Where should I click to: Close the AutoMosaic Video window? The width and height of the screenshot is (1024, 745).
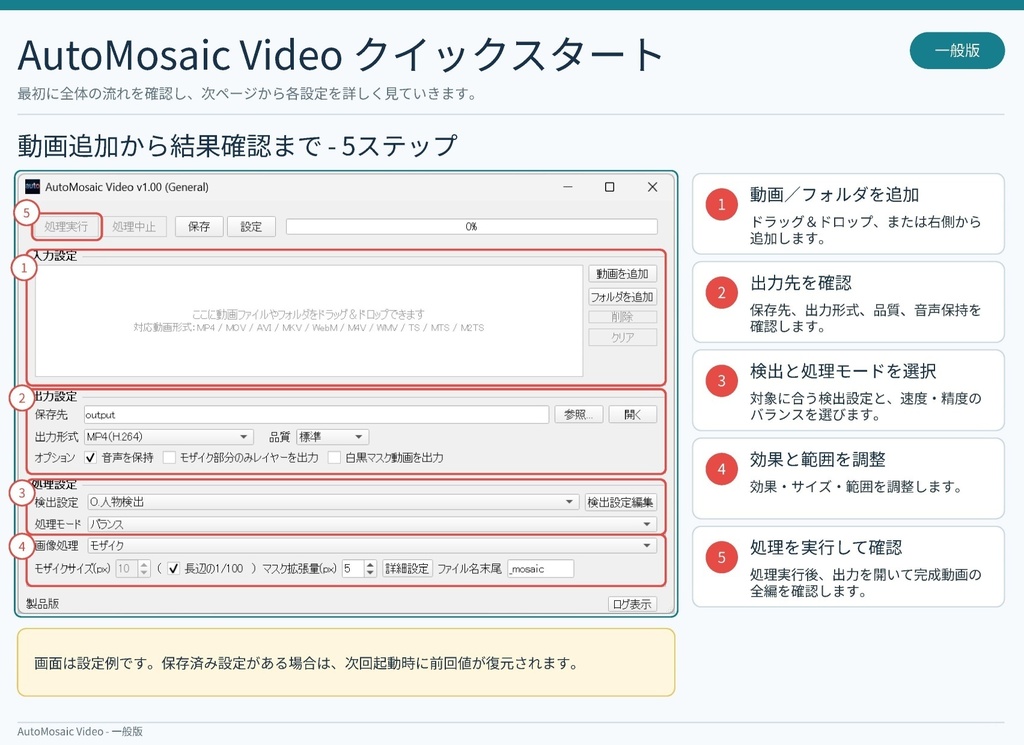point(652,187)
